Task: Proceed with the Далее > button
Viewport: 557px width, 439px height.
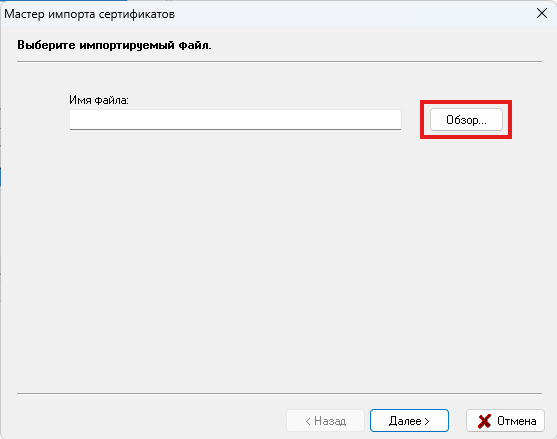Action: coord(409,421)
